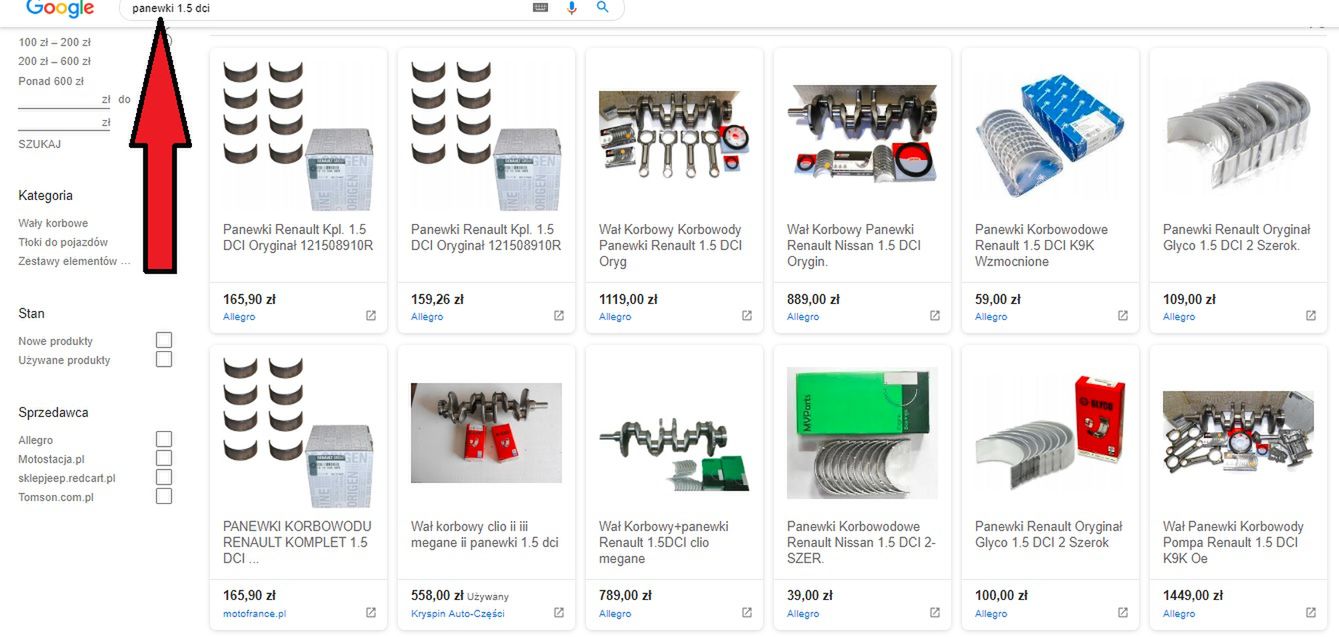Click the 39,00 zł price text
The height and width of the screenshot is (637, 1339).
810,595
